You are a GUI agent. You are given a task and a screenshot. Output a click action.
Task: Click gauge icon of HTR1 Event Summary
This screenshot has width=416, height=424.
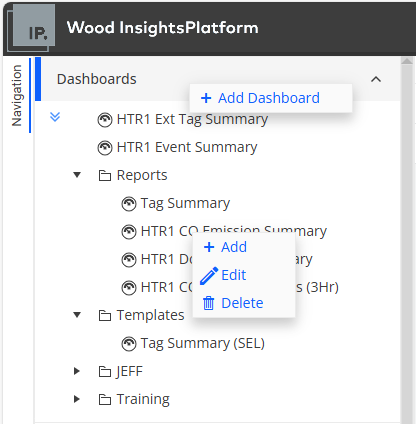pos(105,148)
